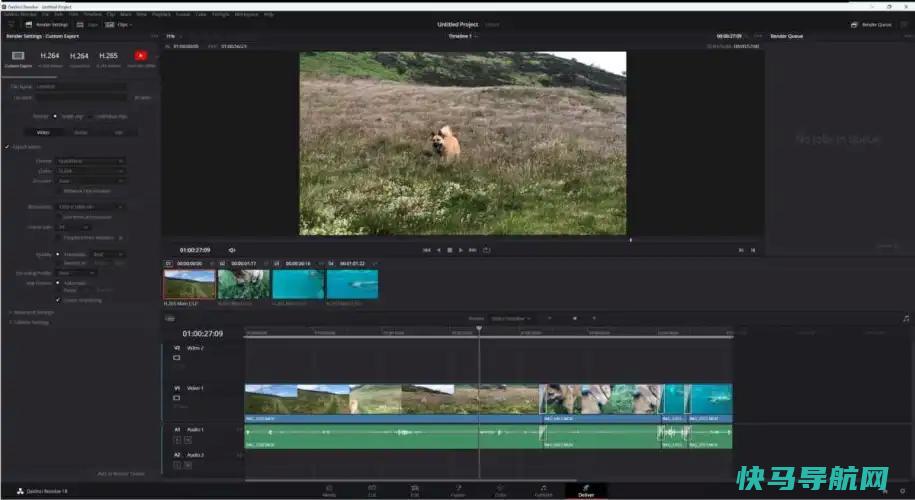915x500 pixels.
Task: Click the Video 1 track icon
Action: [177, 398]
